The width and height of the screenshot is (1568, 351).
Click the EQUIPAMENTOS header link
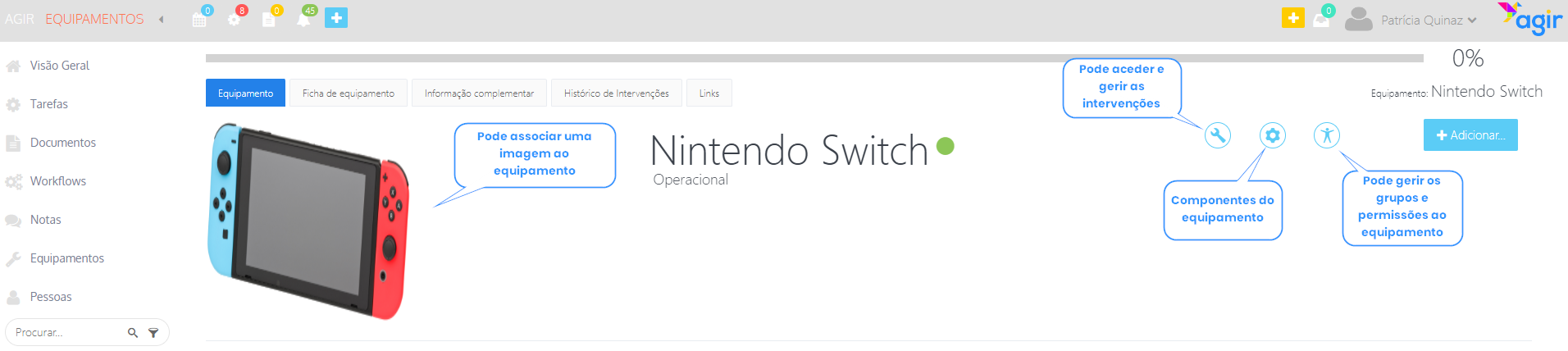(x=94, y=19)
